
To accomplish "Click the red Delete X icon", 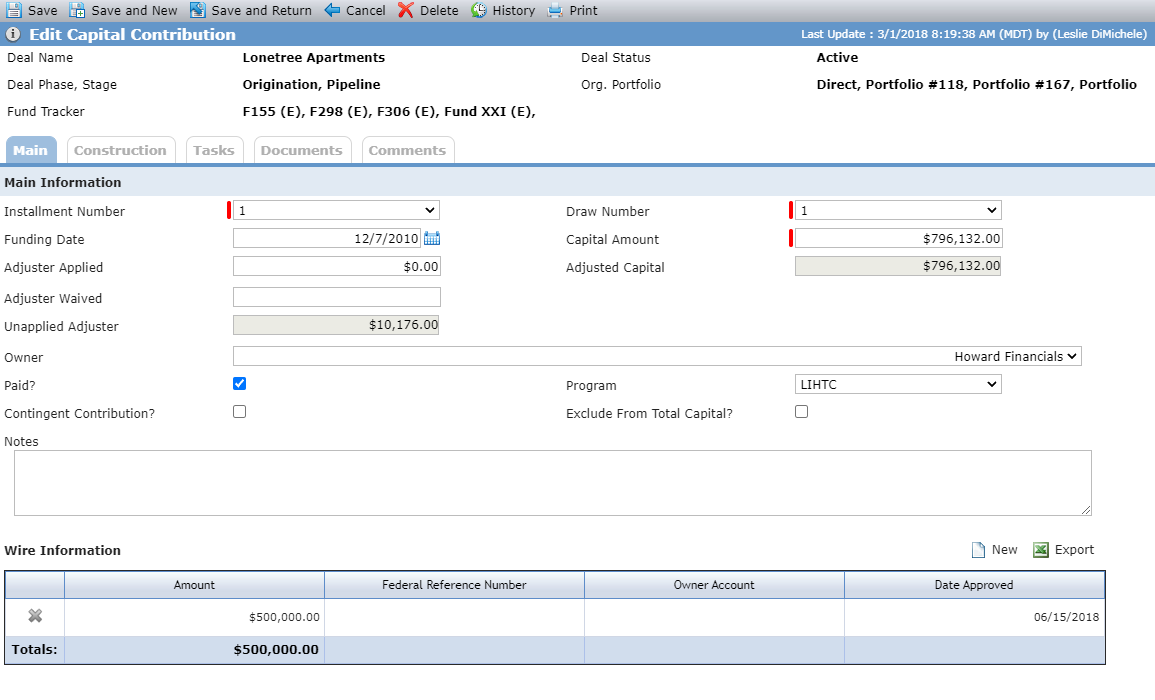I will pos(406,10).
